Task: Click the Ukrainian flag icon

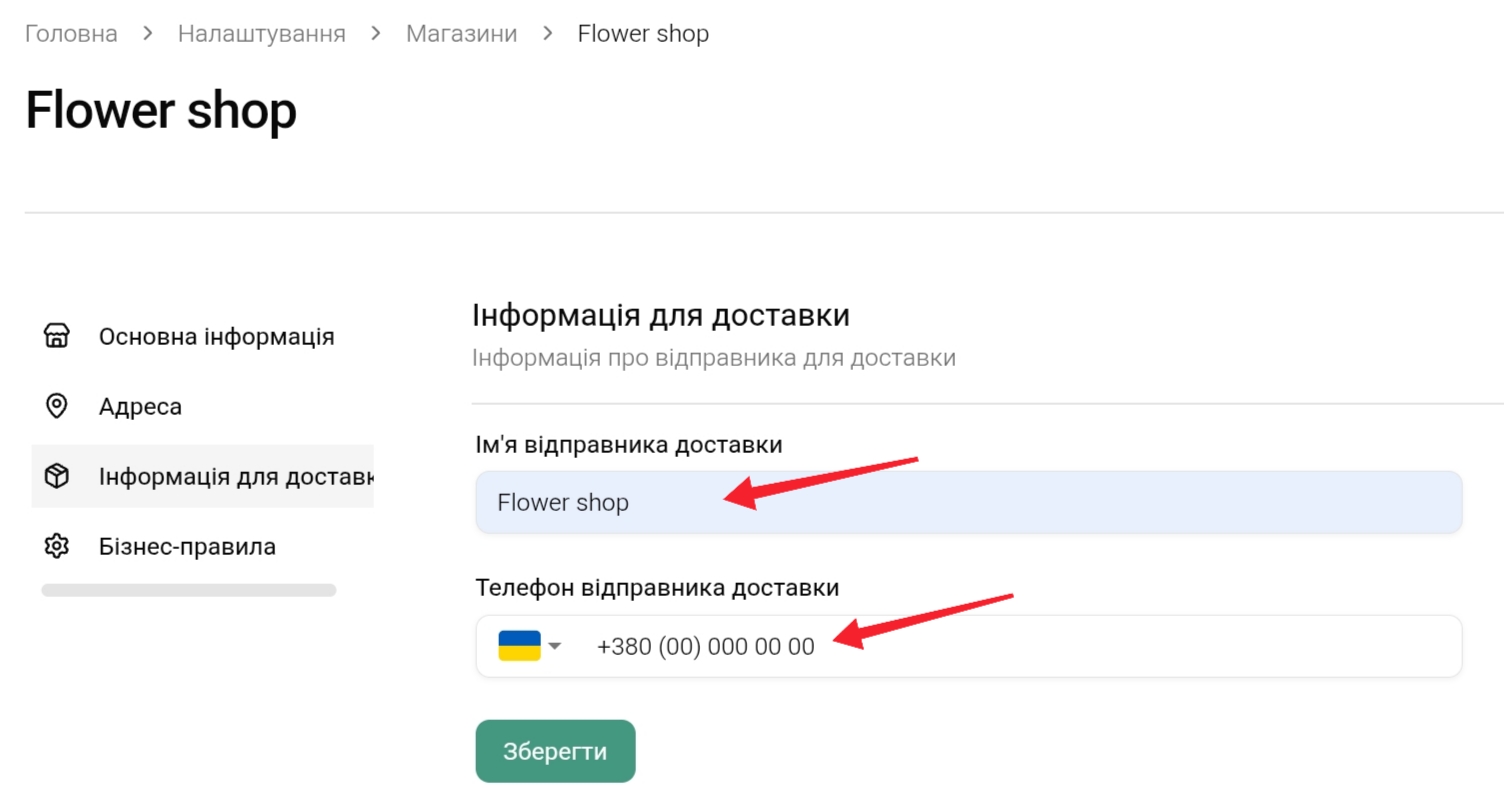Action: coord(519,646)
